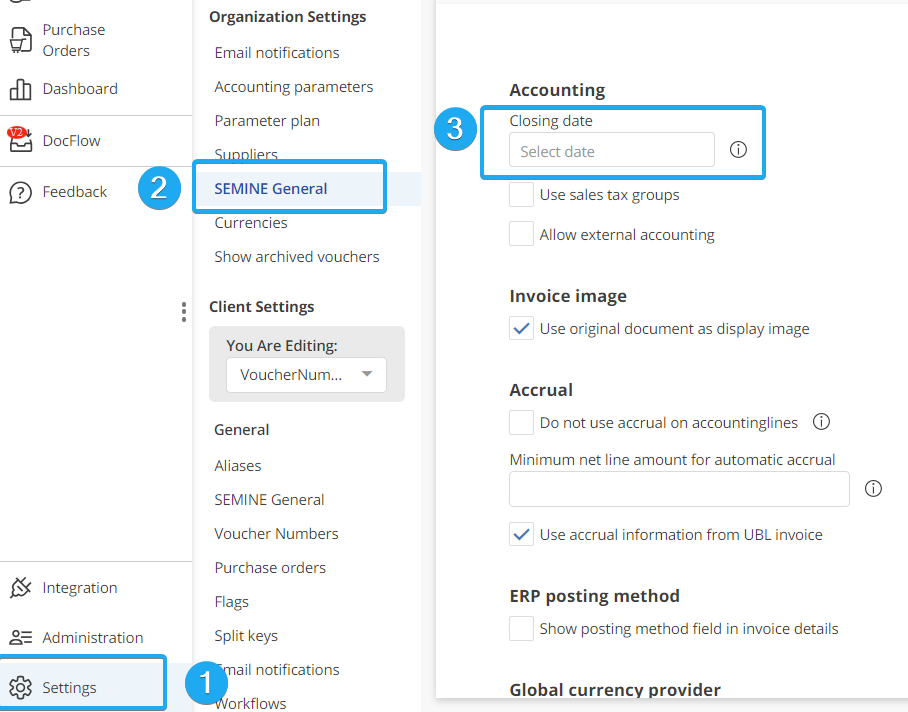Click the Settings gear icon
This screenshot has width=908, height=712.
(20, 688)
